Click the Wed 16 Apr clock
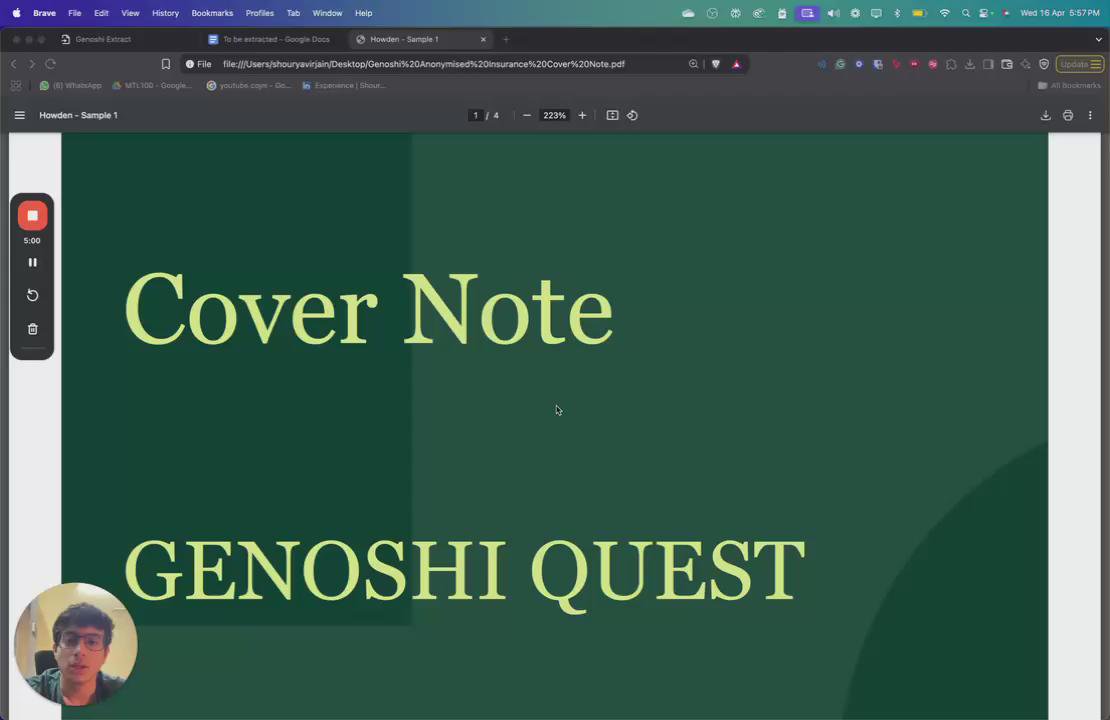1110x720 pixels. pos(1060,13)
